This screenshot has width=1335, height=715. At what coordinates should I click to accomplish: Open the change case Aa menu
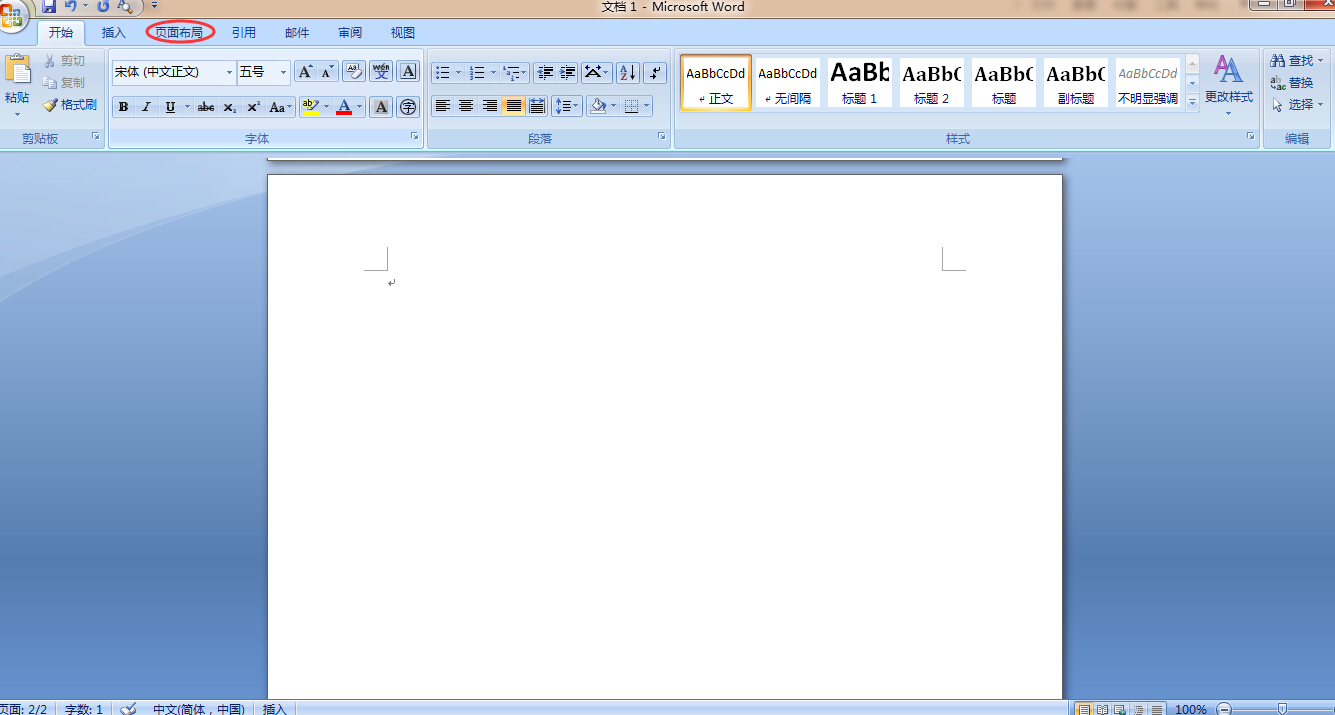tap(281, 107)
